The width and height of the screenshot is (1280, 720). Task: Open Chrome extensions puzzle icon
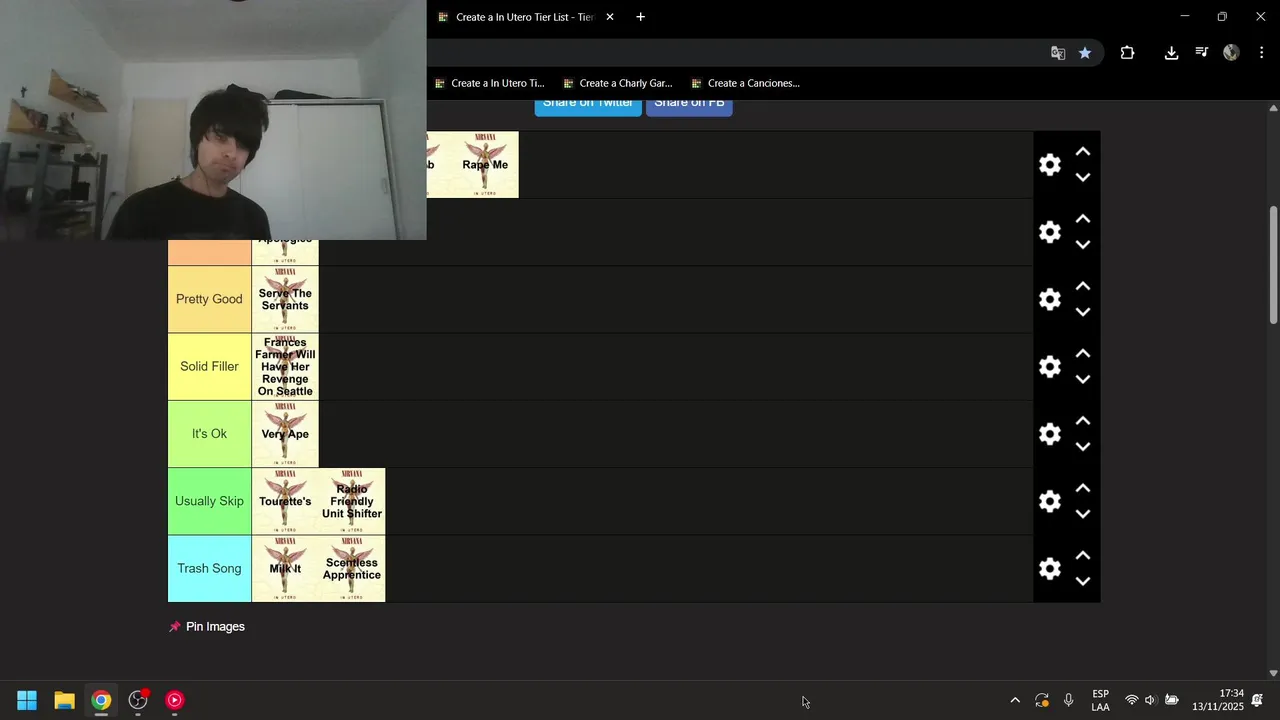[1127, 53]
